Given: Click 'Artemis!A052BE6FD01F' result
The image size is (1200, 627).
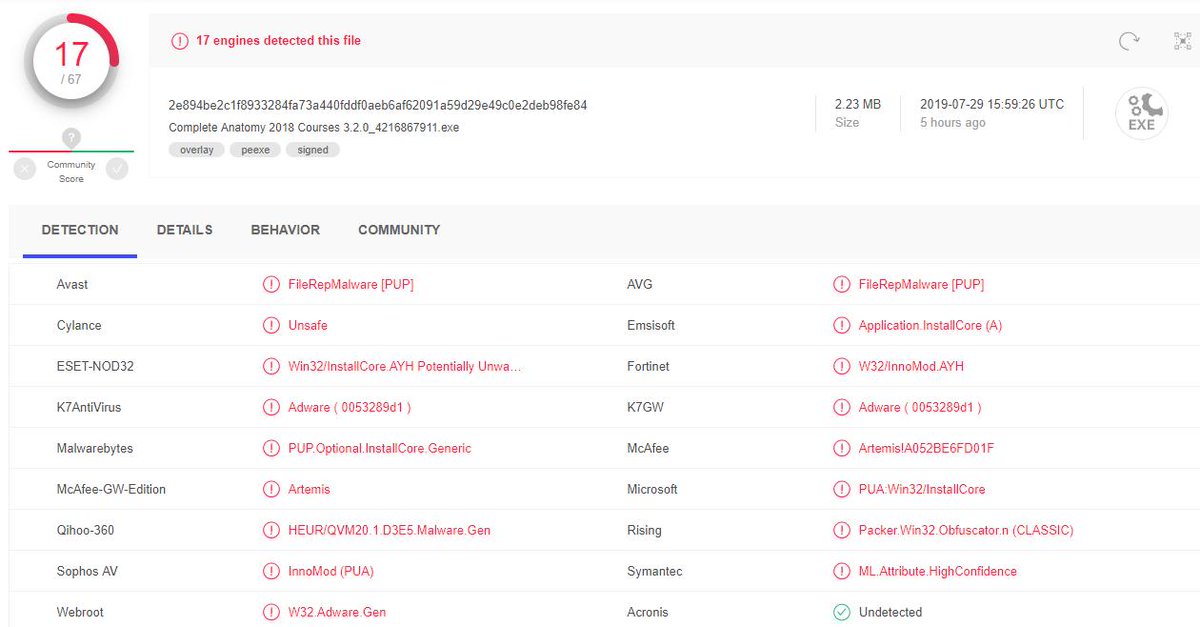Looking at the screenshot, I should (x=927, y=449).
